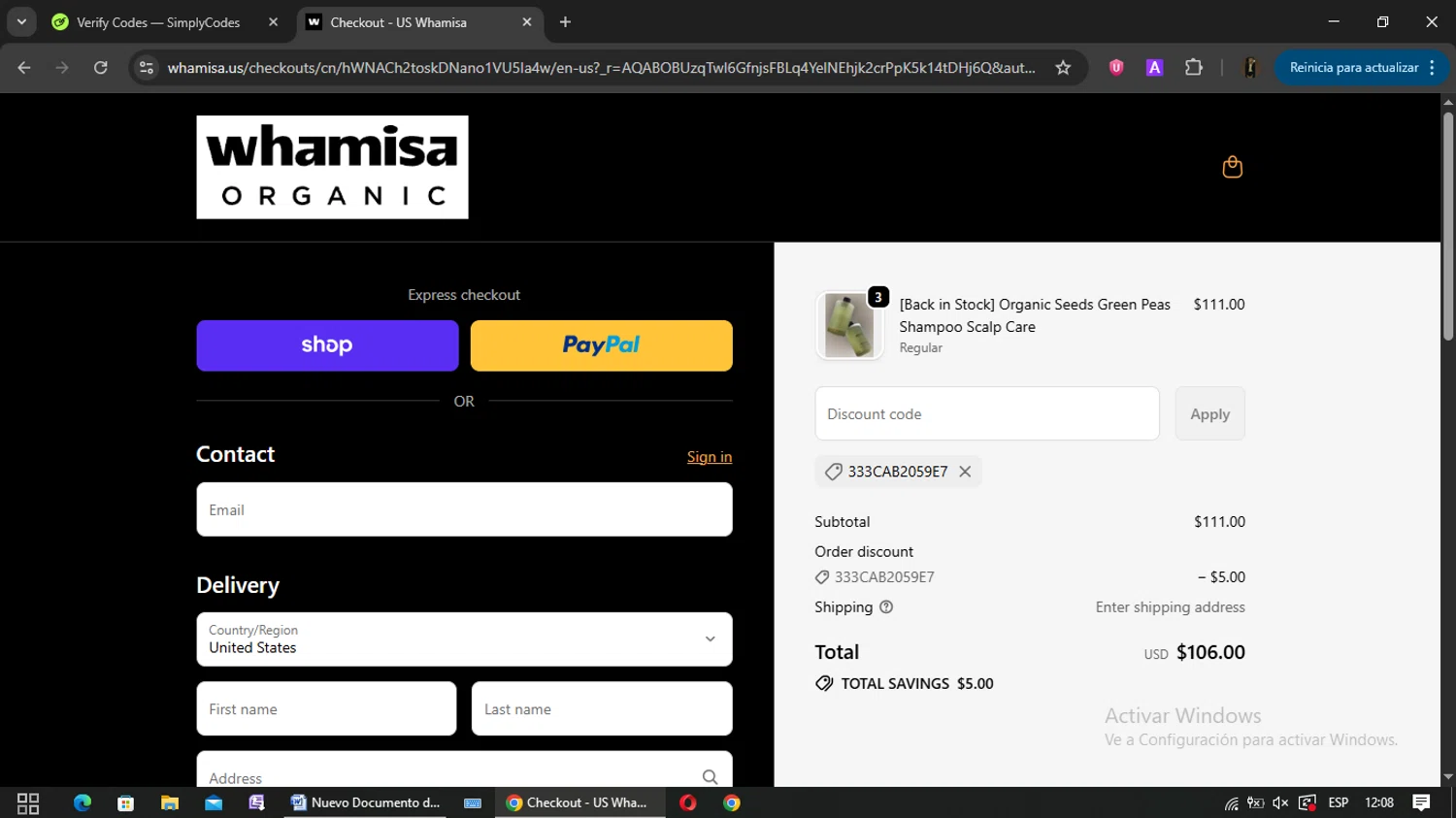This screenshot has width=1456, height=818.
Task: Open the Country/Region dropdown
Action: point(464,639)
